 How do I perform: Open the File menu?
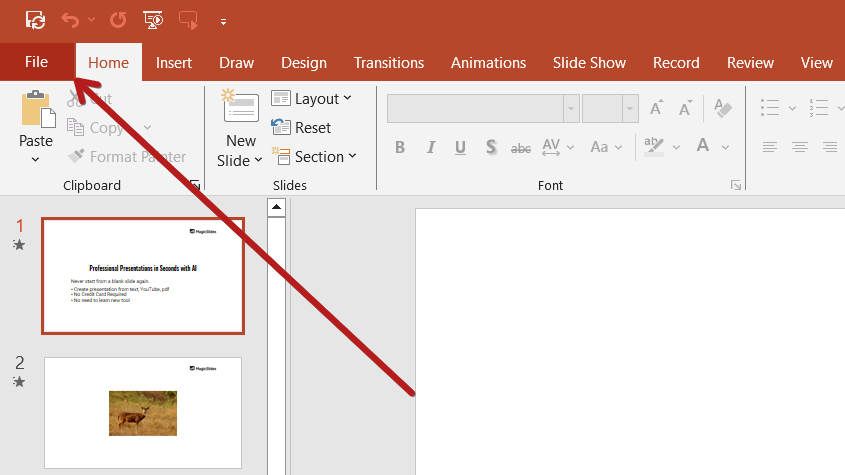coord(36,62)
